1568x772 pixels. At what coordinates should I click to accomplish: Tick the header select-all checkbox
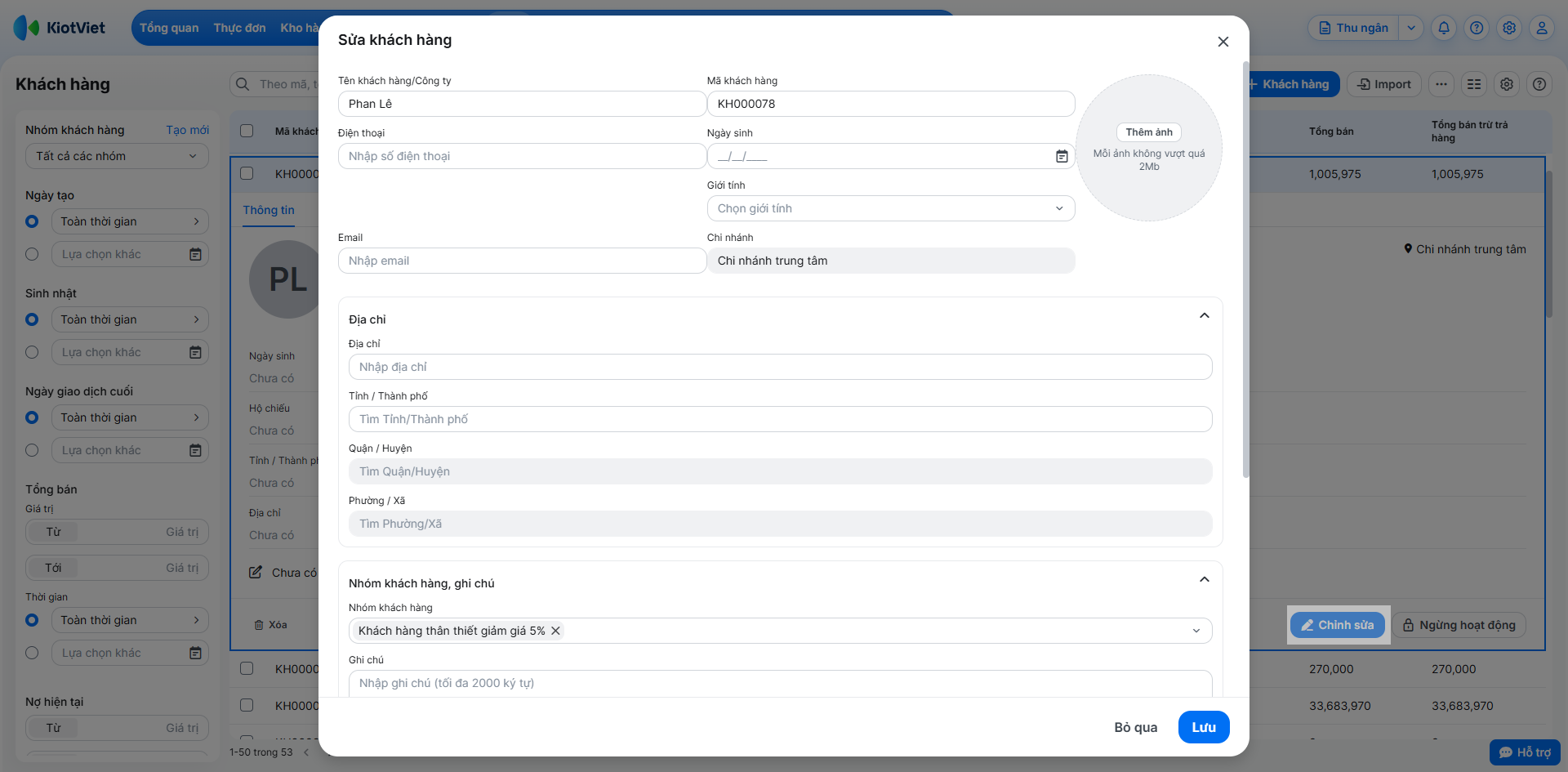coord(247,131)
